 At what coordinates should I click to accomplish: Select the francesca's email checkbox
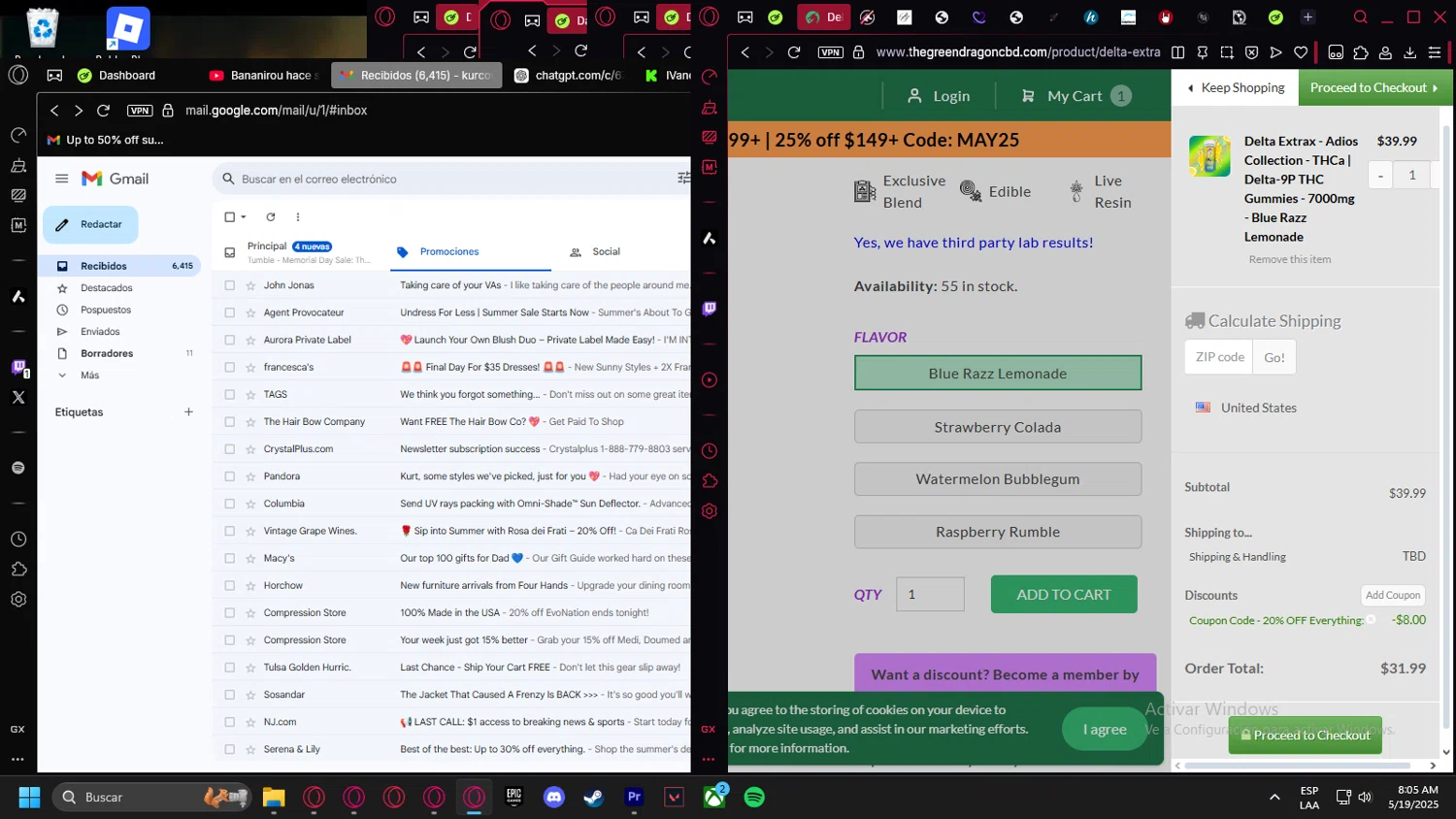point(230,367)
